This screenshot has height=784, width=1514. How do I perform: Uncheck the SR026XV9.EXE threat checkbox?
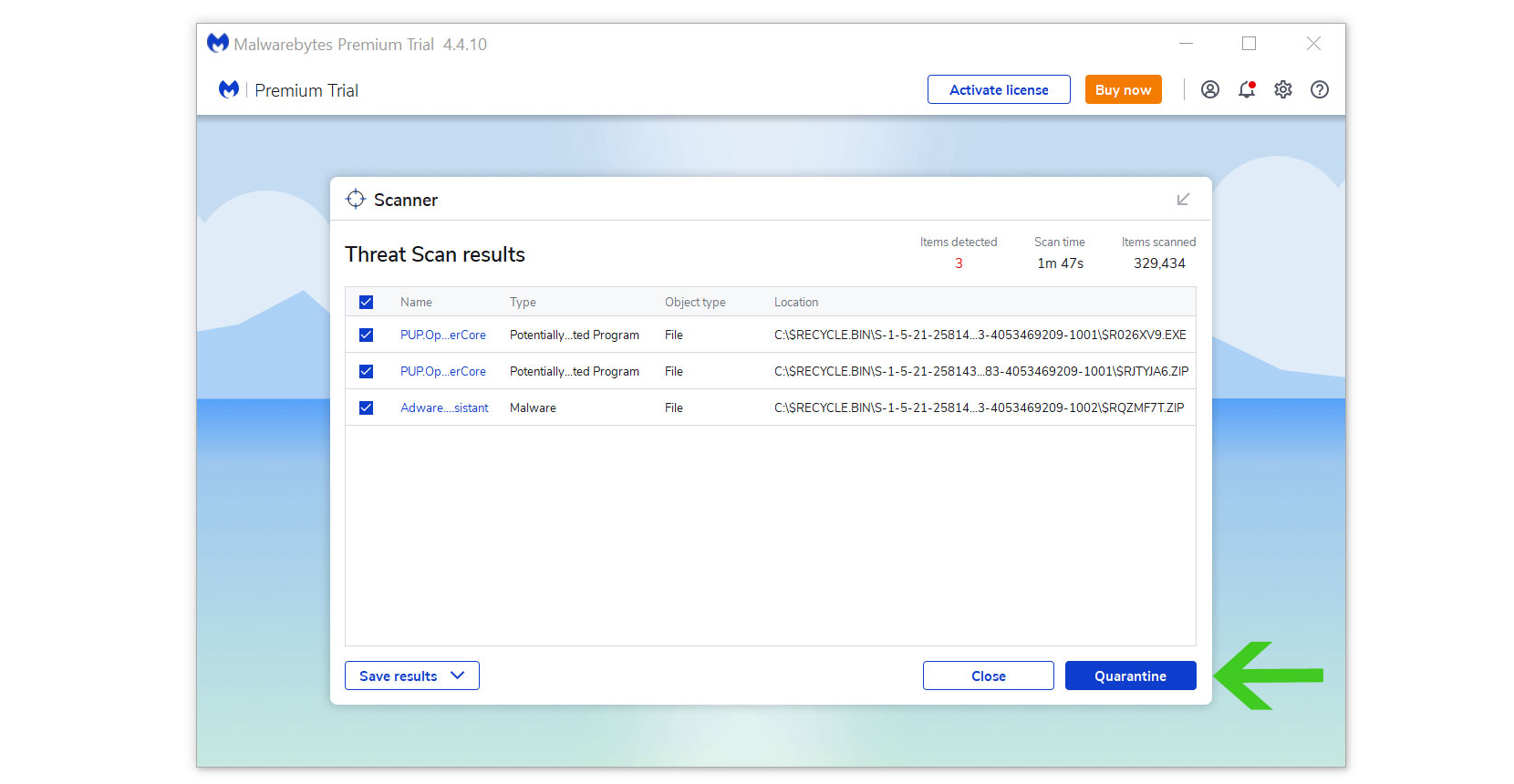pyautogui.click(x=366, y=335)
